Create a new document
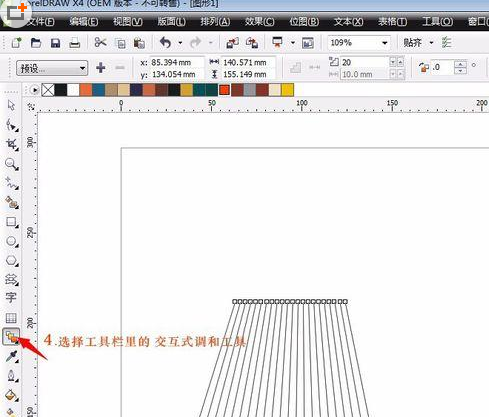Viewport: 489px width, 417px height. click(16, 43)
